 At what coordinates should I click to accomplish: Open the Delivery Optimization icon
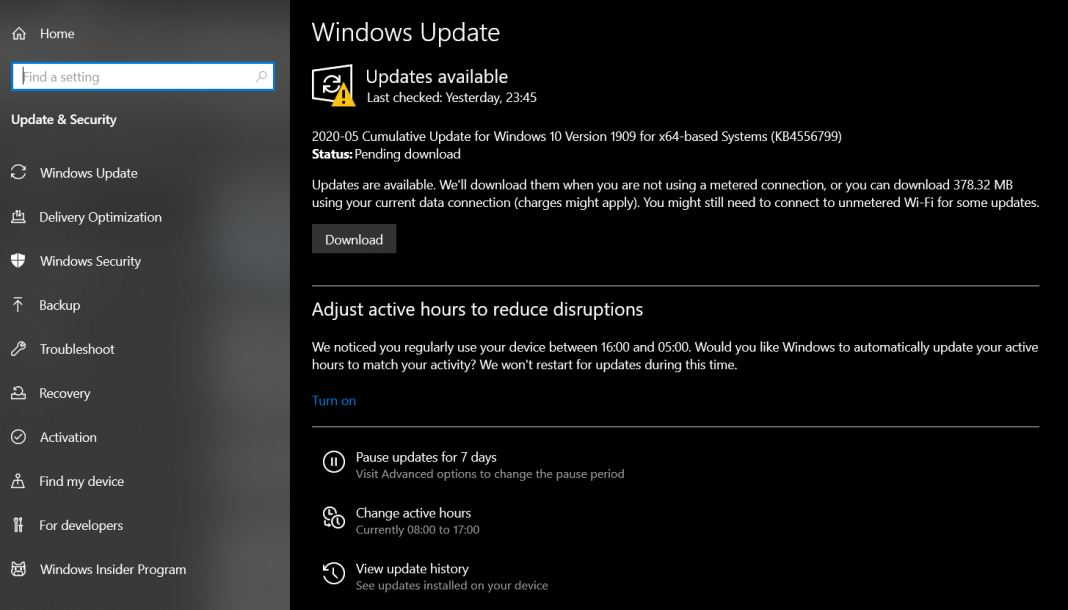coord(18,217)
